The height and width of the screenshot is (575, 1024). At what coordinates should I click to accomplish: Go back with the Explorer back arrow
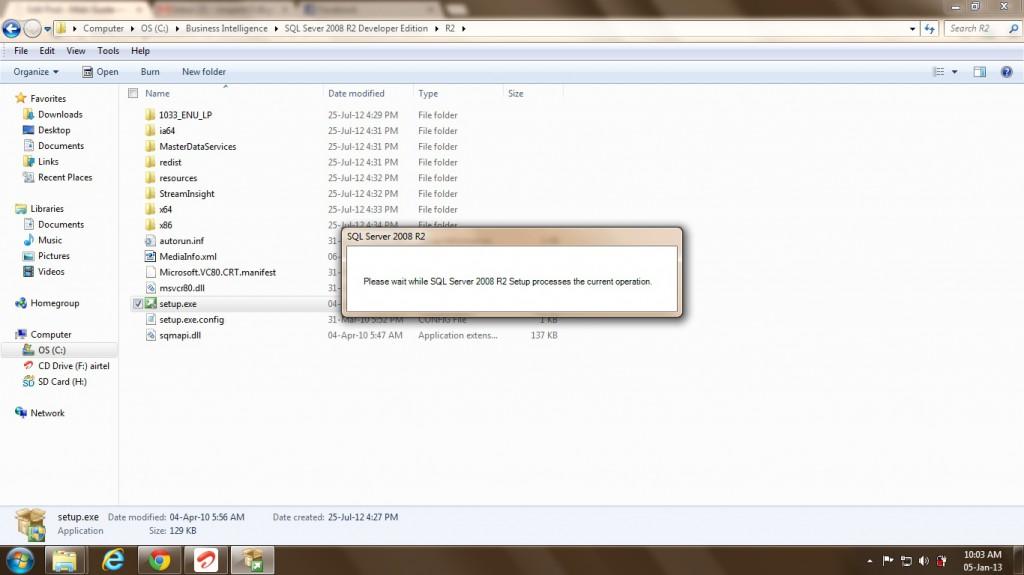coord(11,29)
